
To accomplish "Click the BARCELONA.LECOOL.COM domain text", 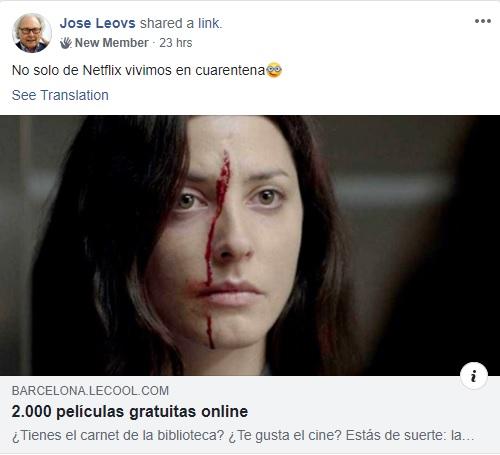I will [90, 391].
